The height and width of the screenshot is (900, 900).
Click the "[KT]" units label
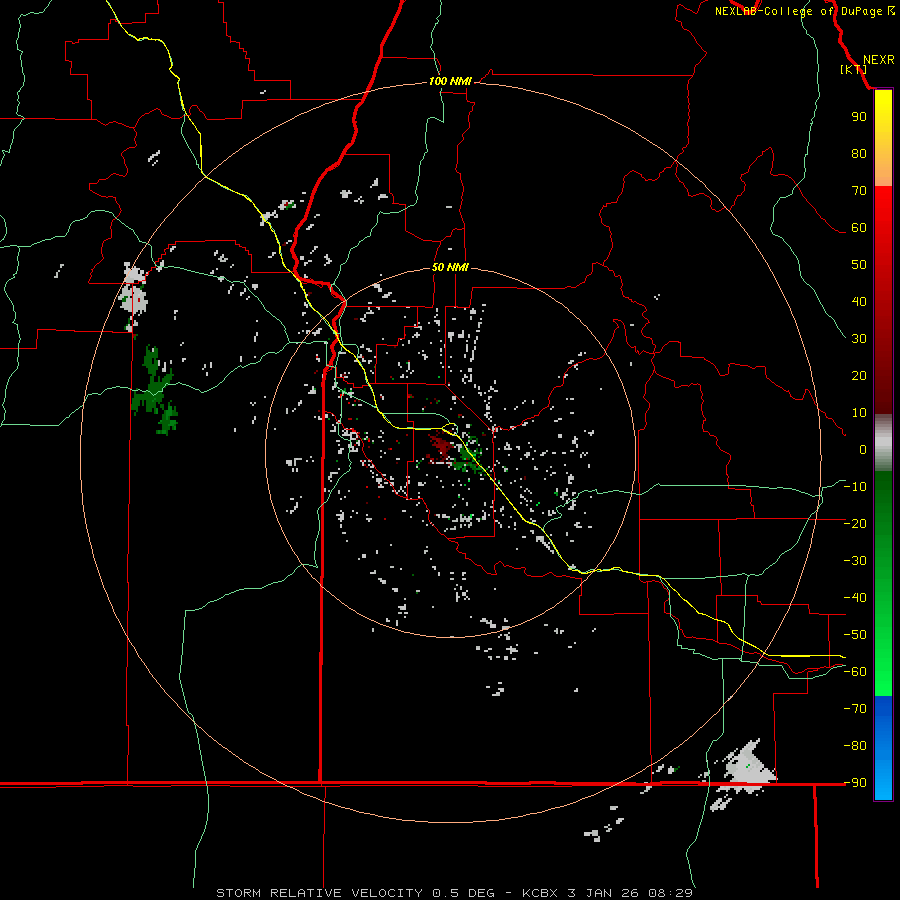854,69
